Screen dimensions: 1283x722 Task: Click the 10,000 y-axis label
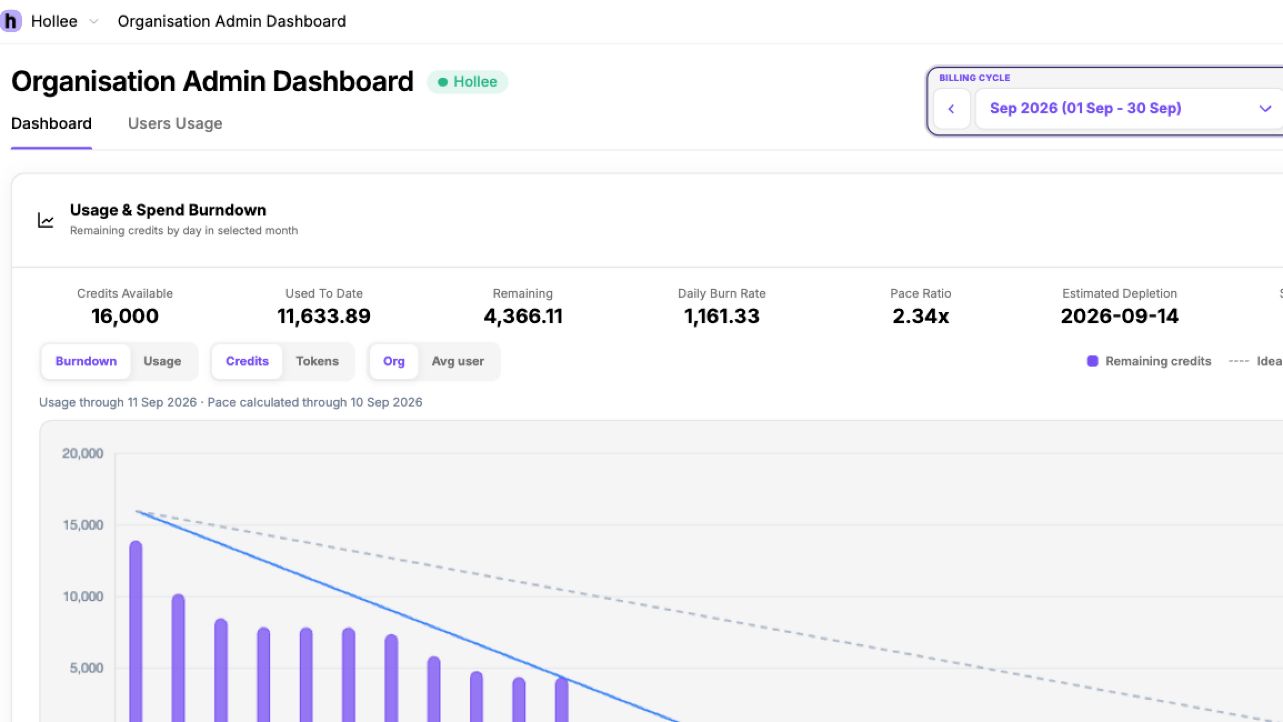[83, 597]
